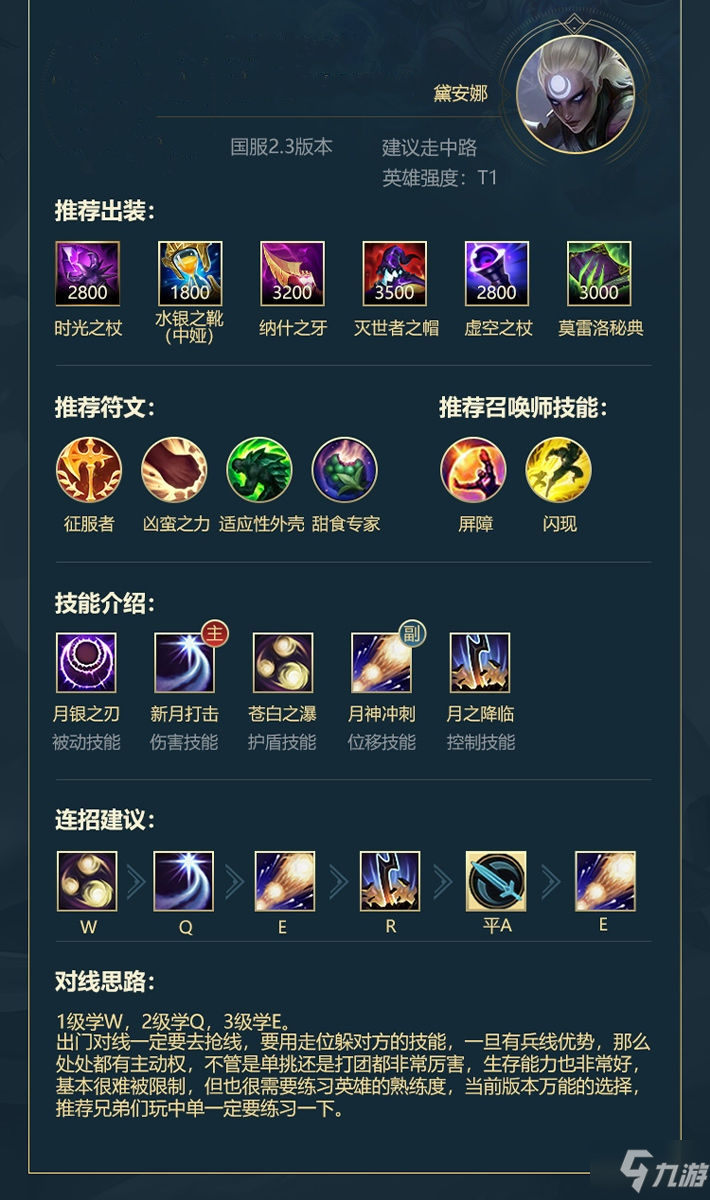Click the 月银之刃 passive skill icon

(86, 663)
